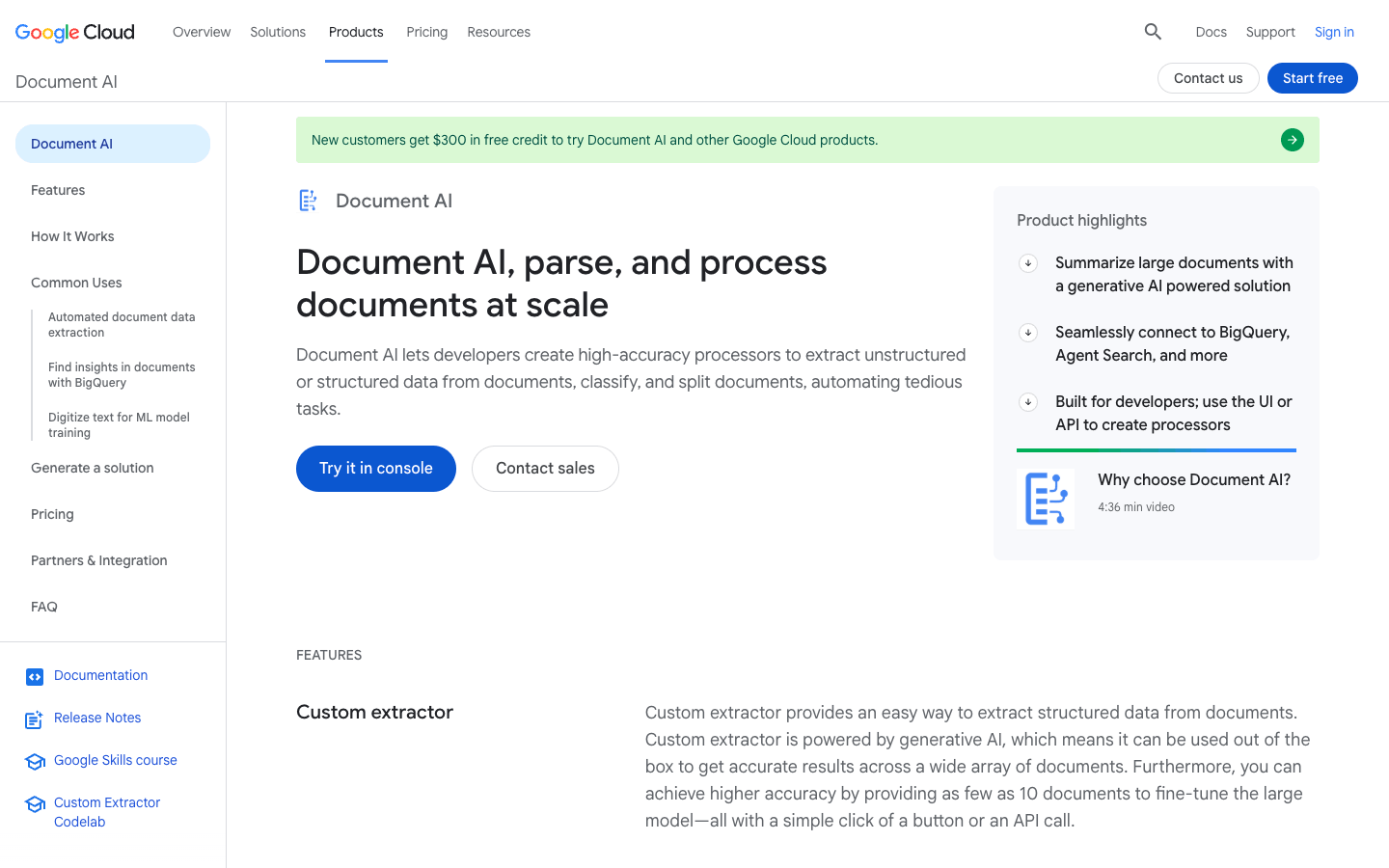
Task: Open the Support link
Action: [x=1270, y=32]
